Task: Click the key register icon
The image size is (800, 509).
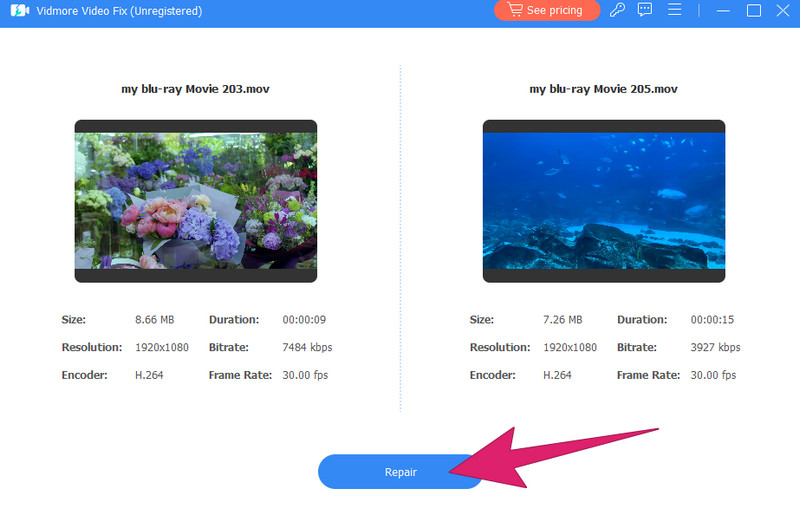Action: click(x=617, y=11)
